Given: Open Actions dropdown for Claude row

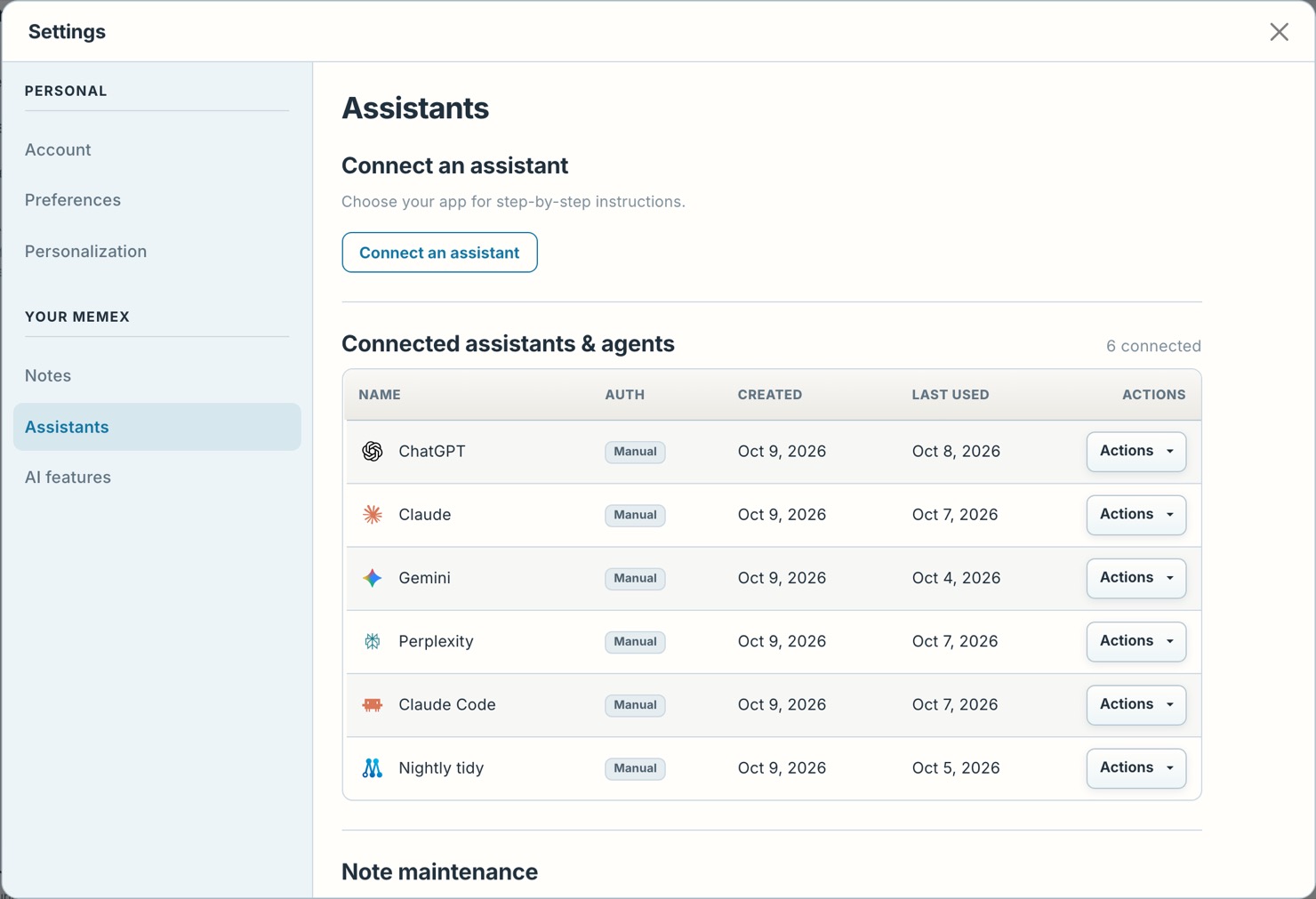Looking at the screenshot, I should coord(1136,515).
